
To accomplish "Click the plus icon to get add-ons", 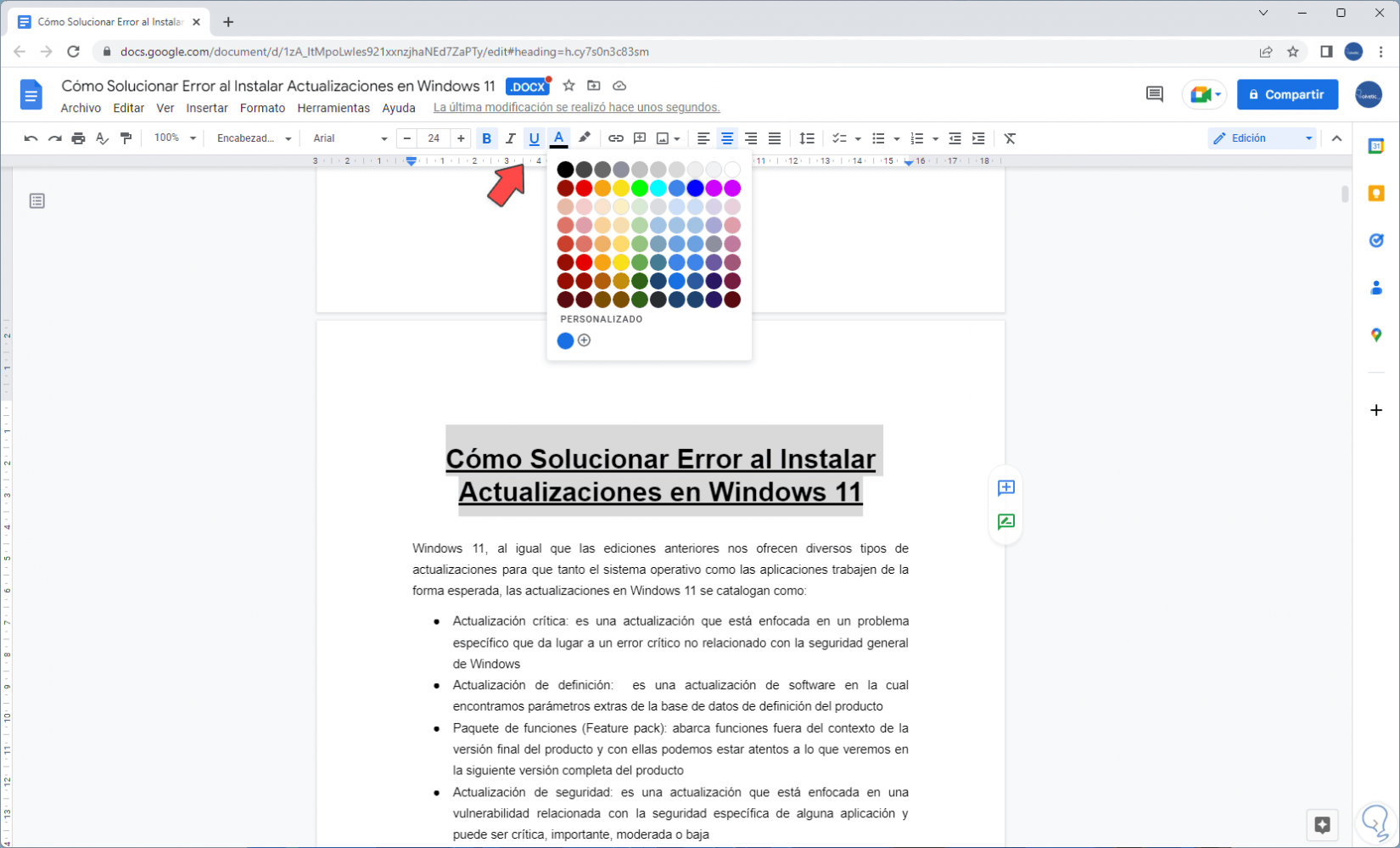I will point(1376,410).
